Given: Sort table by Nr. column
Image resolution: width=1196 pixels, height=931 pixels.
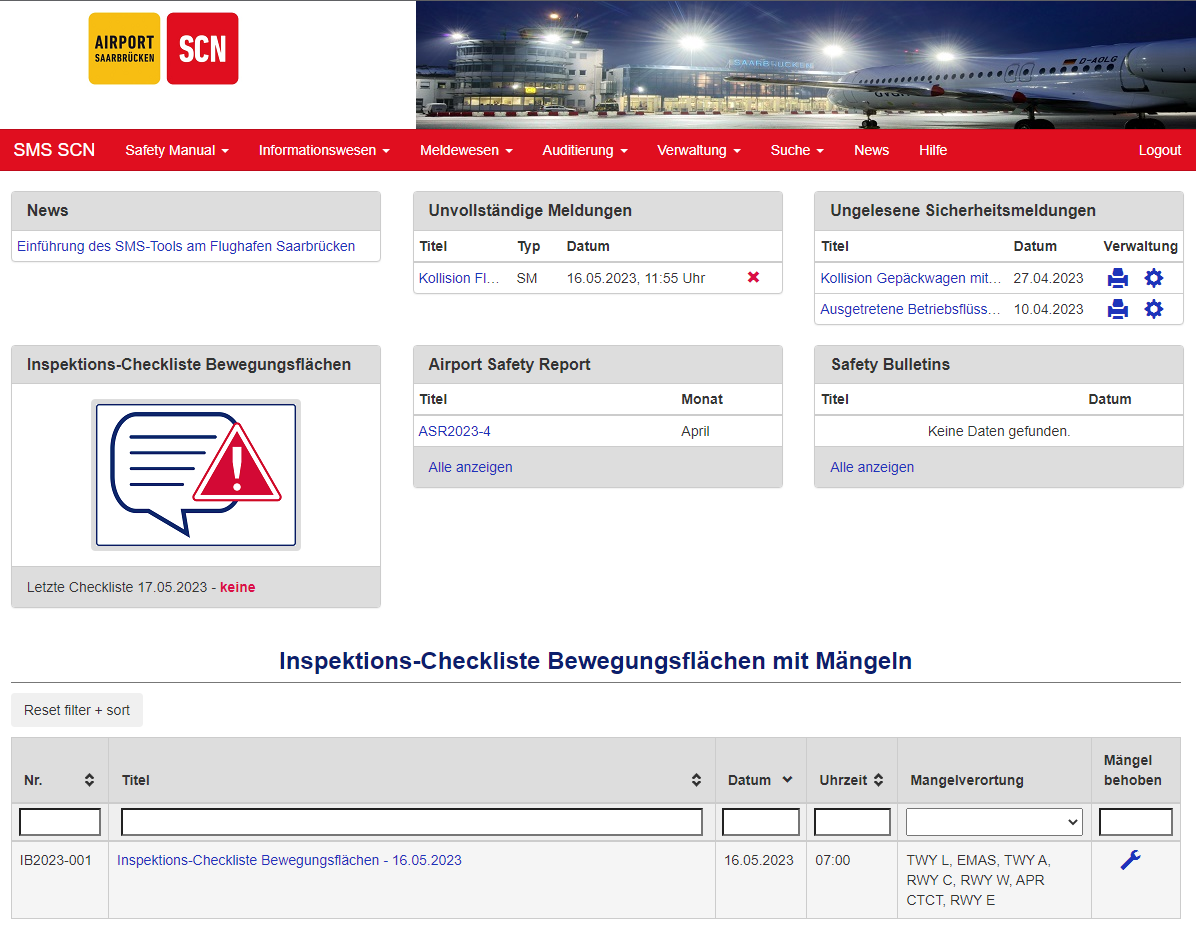Looking at the screenshot, I should (89, 780).
